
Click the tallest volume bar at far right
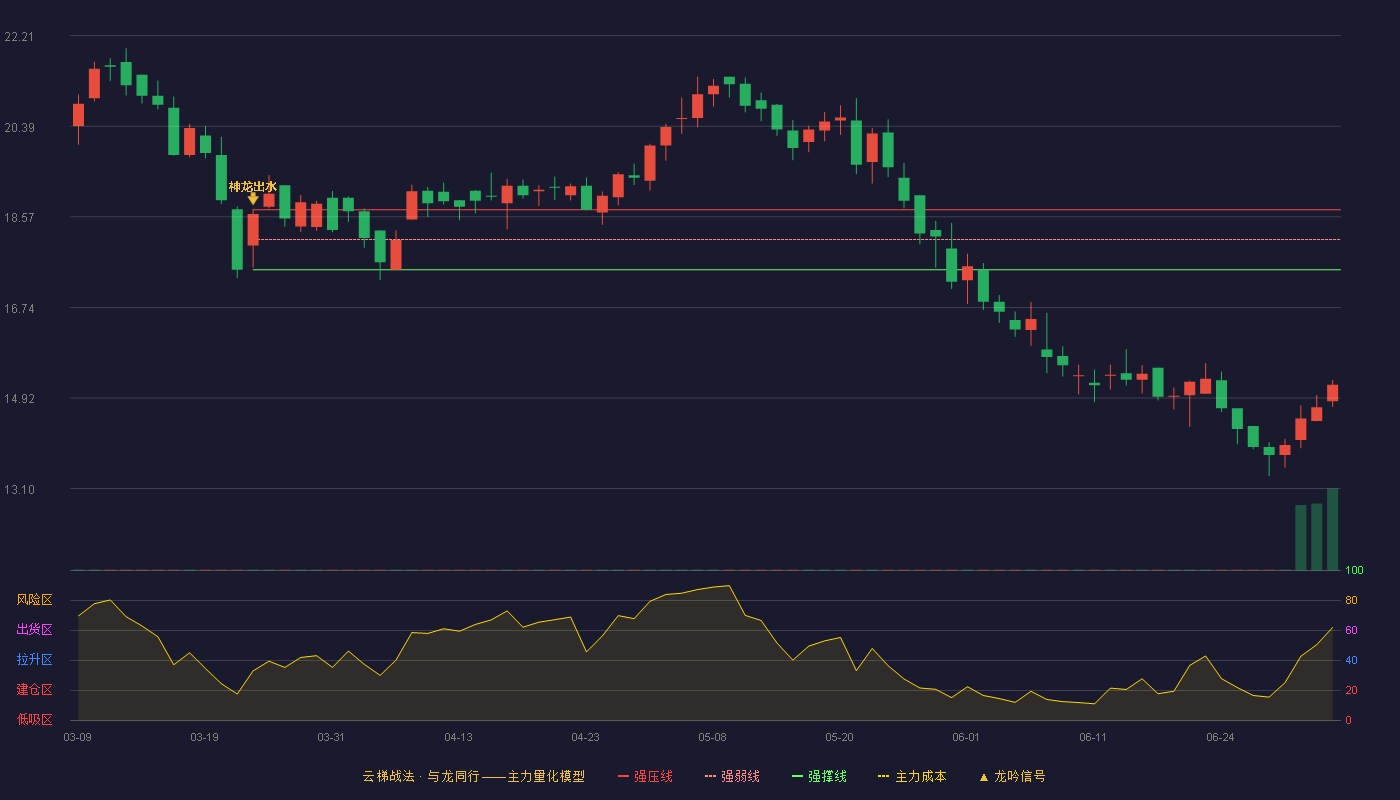(1332, 529)
